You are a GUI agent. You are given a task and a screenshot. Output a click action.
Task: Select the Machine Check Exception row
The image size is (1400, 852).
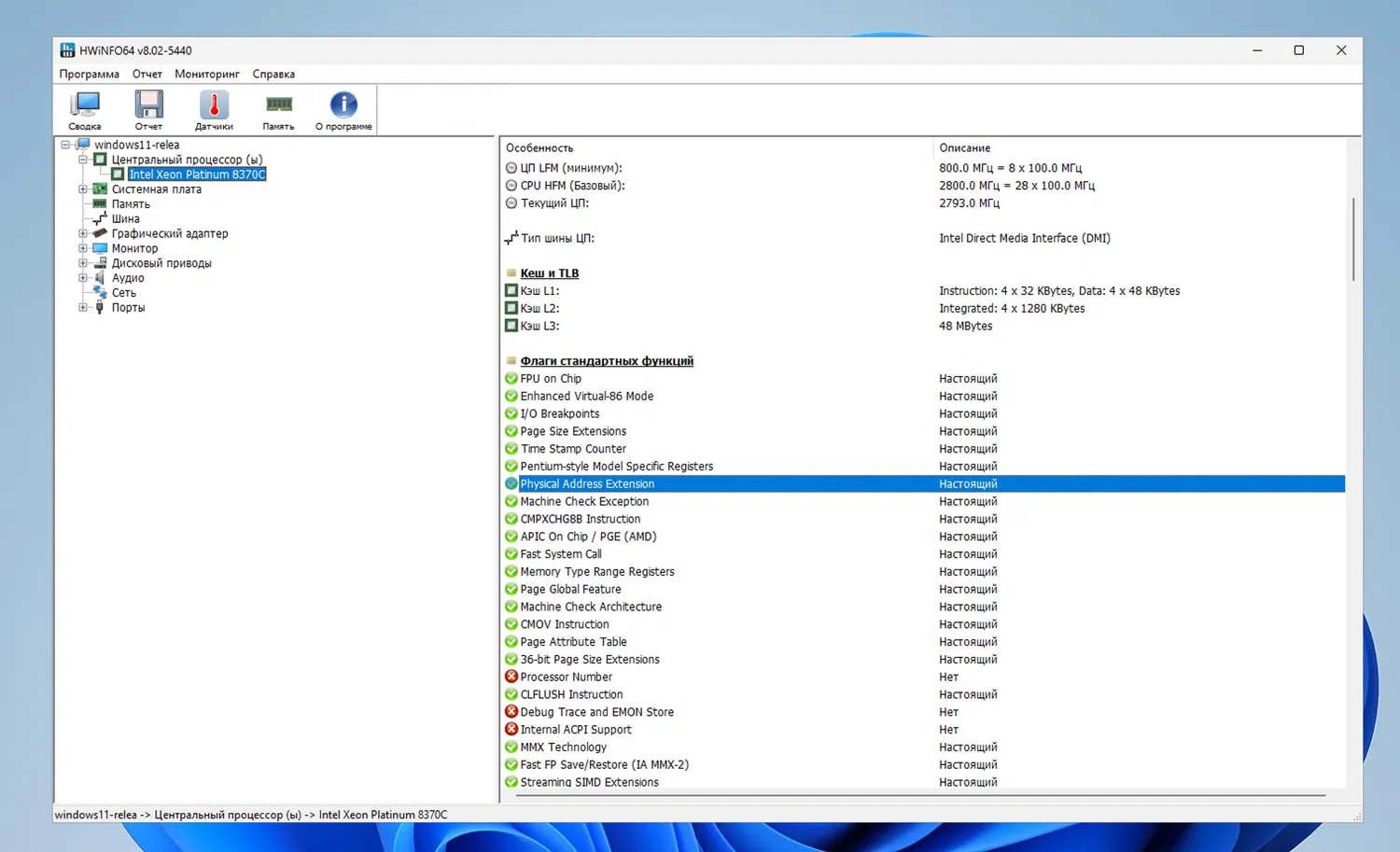pos(924,502)
